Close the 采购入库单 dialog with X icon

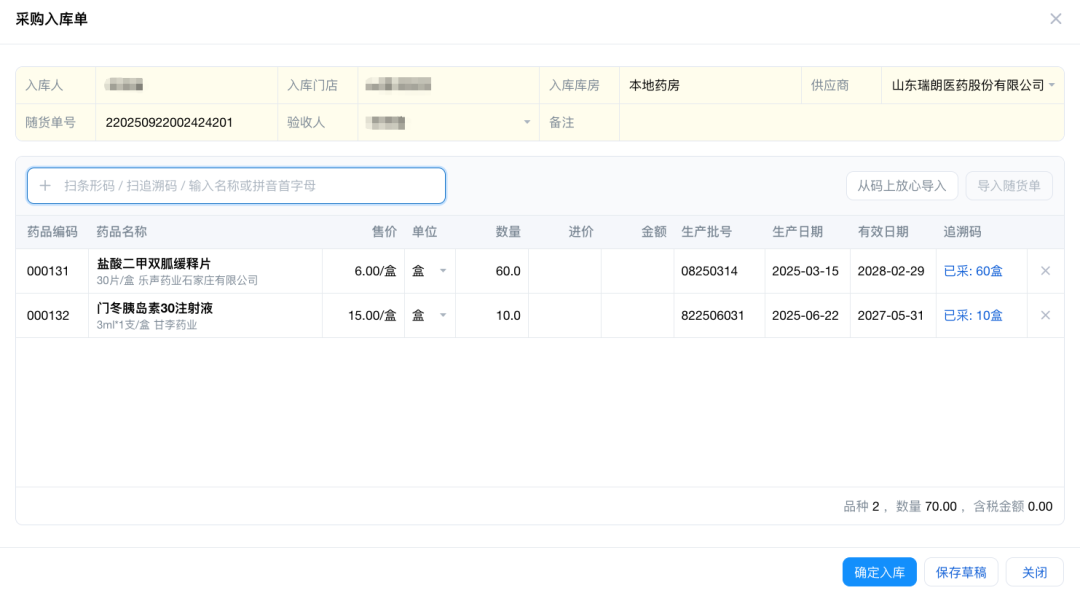coord(1055,19)
